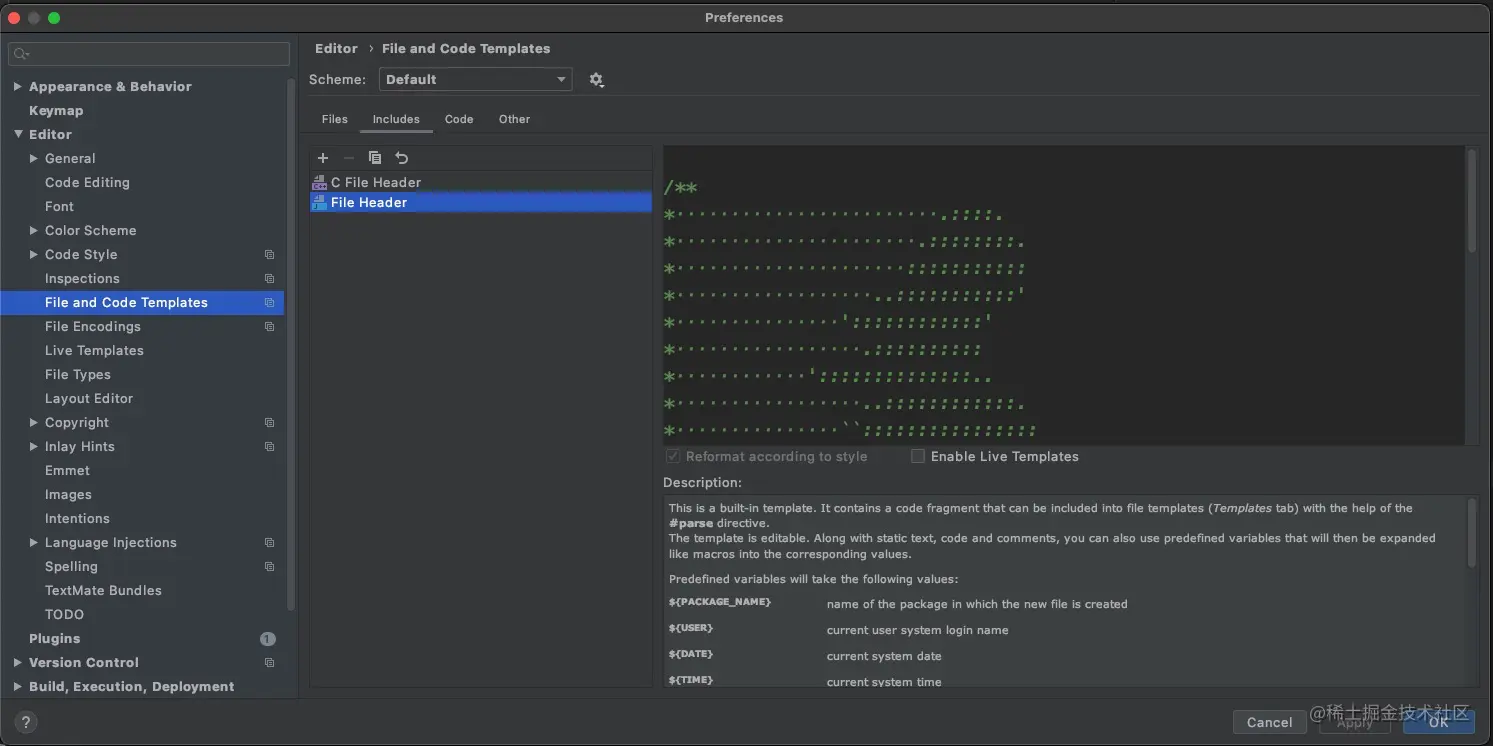Click the revert template arrow icon
1493x746 pixels.
click(x=402, y=158)
